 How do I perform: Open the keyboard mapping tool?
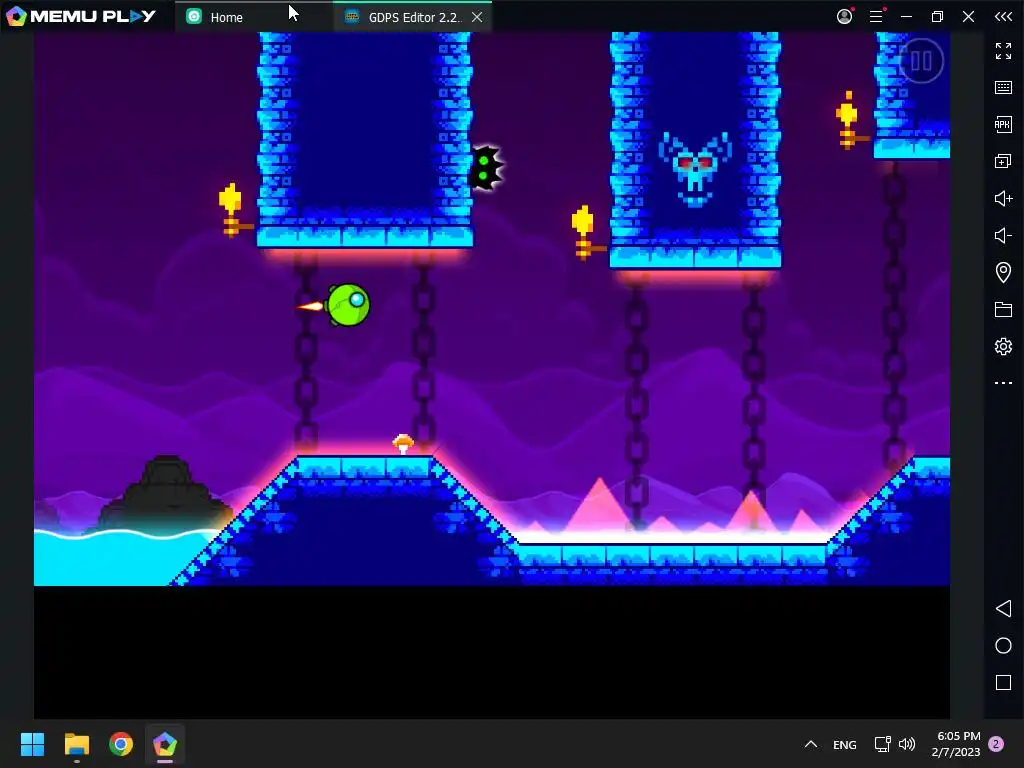pyautogui.click(x=1003, y=88)
